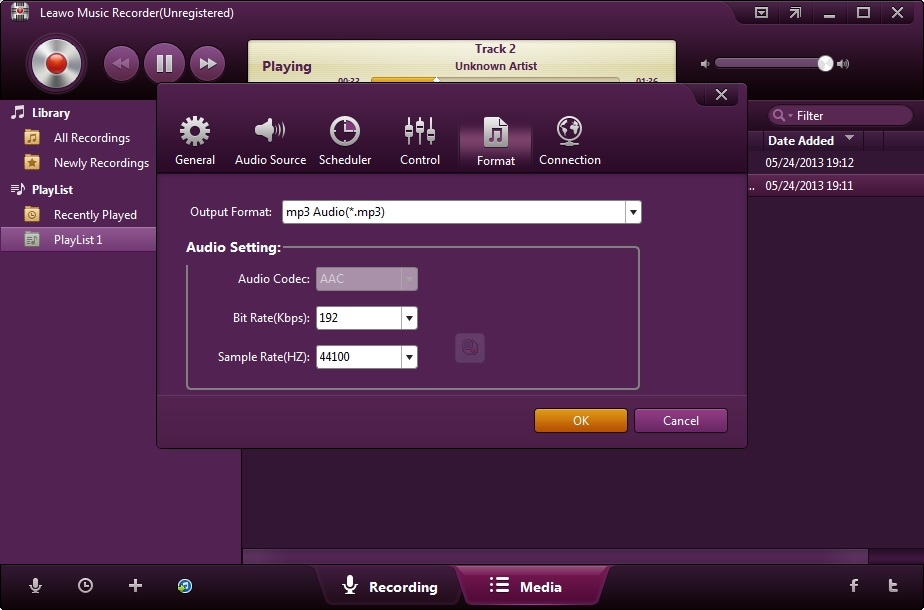Image resolution: width=924 pixels, height=610 pixels.
Task: Expand the Output Format dropdown
Action: click(633, 212)
